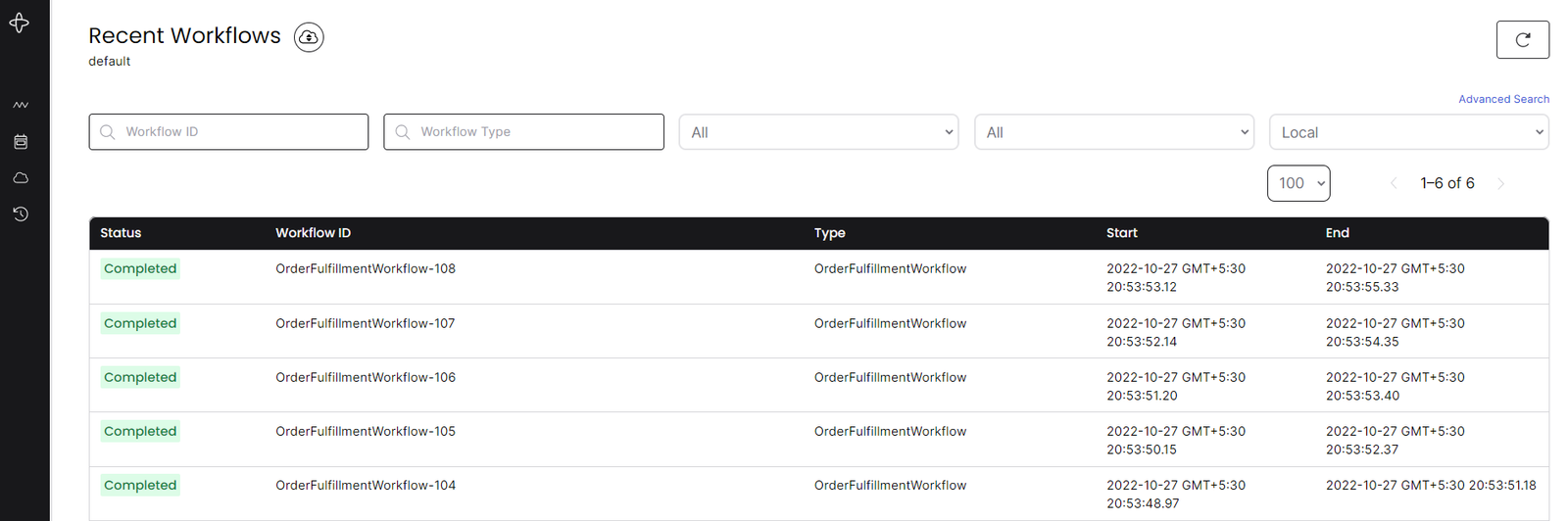Open the schedules calendar icon in sidebar
The image size is (1568, 521).
21,142
